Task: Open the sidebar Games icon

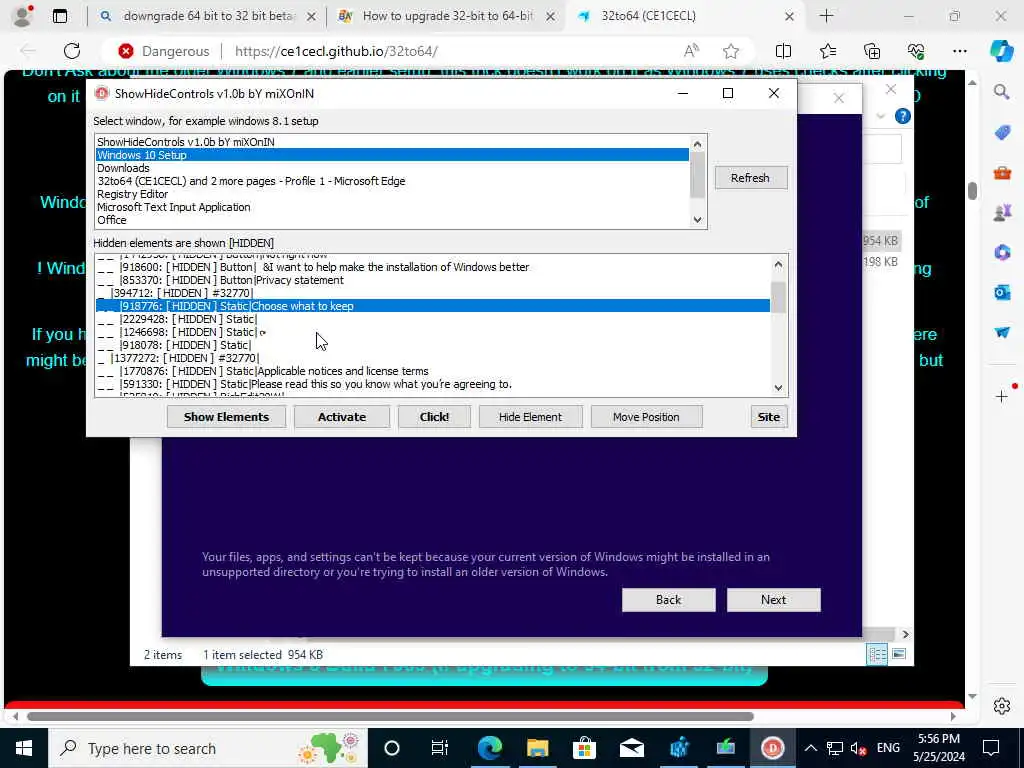Action: (1002, 213)
